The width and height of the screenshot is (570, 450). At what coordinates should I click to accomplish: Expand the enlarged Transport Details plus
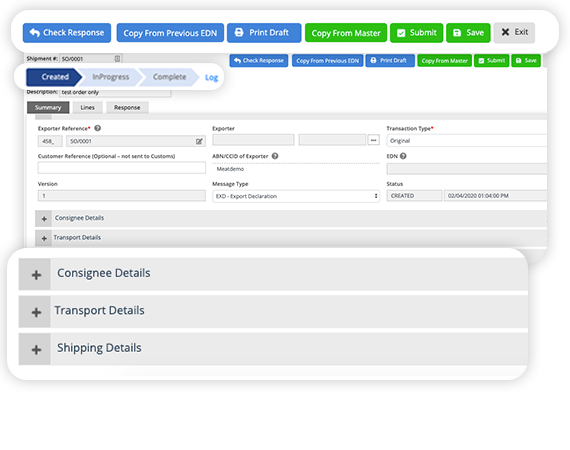[x=35, y=312]
